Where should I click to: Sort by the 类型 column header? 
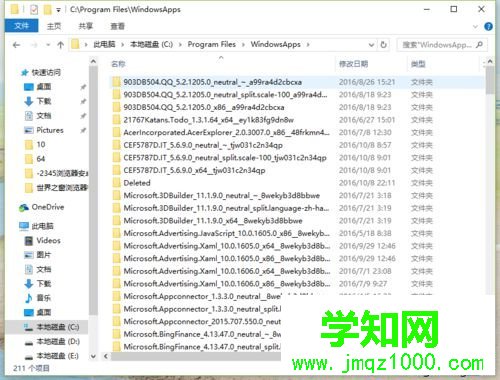418,64
